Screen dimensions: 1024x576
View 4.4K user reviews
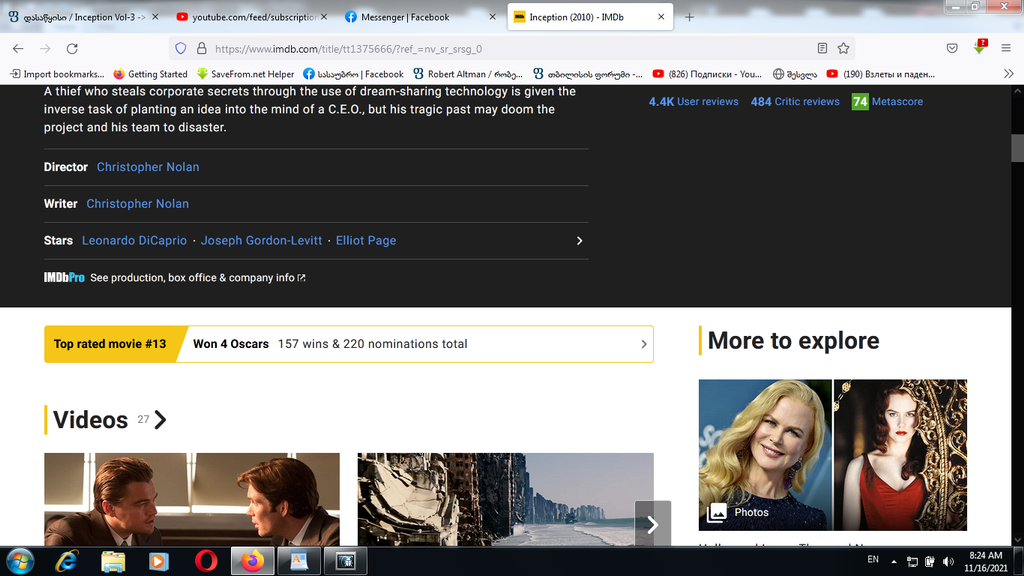tap(694, 102)
